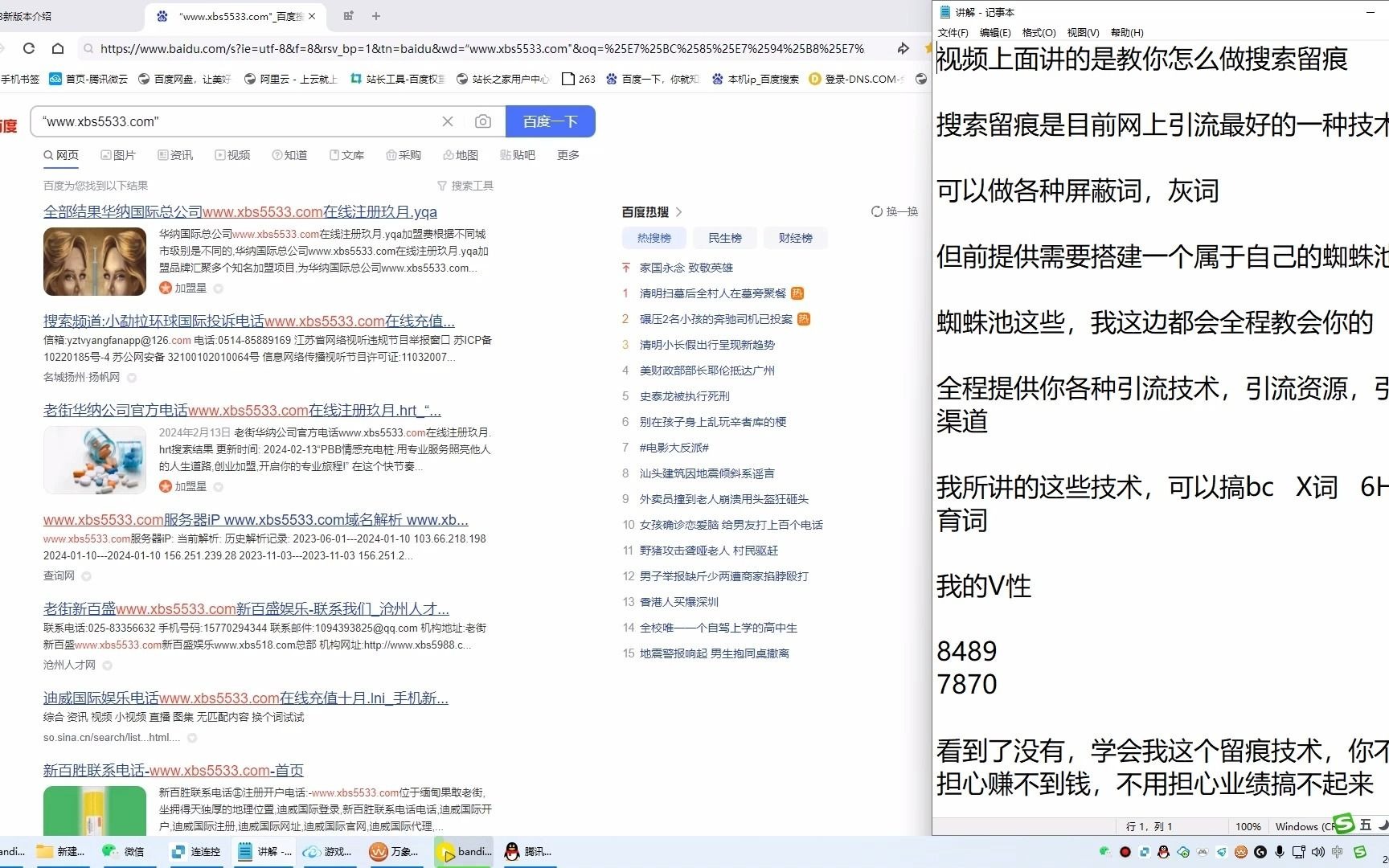Close the xbs5533 Baidu browser tab

tap(312, 16)
